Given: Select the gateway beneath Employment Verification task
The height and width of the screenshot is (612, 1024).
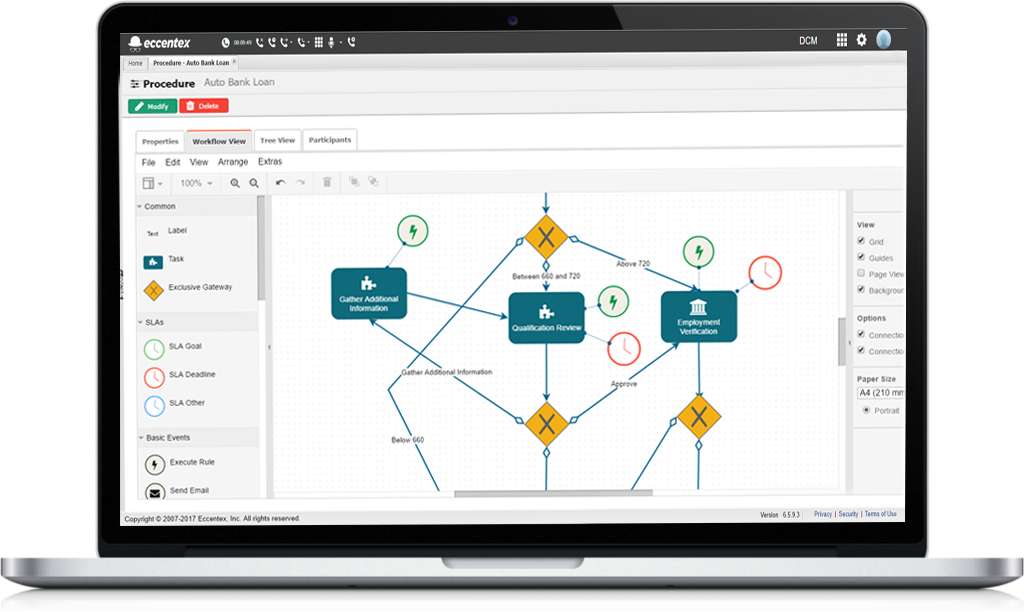Looking at the screenshot, I should [699, 416].
